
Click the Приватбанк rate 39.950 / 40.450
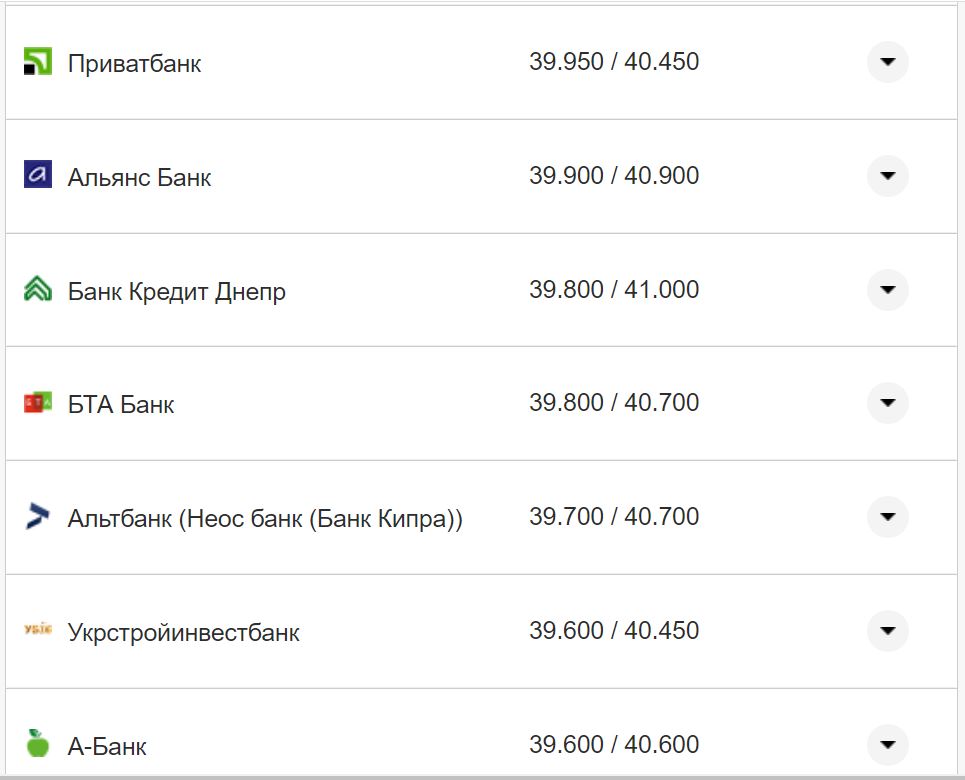click(x=613, y=62)
